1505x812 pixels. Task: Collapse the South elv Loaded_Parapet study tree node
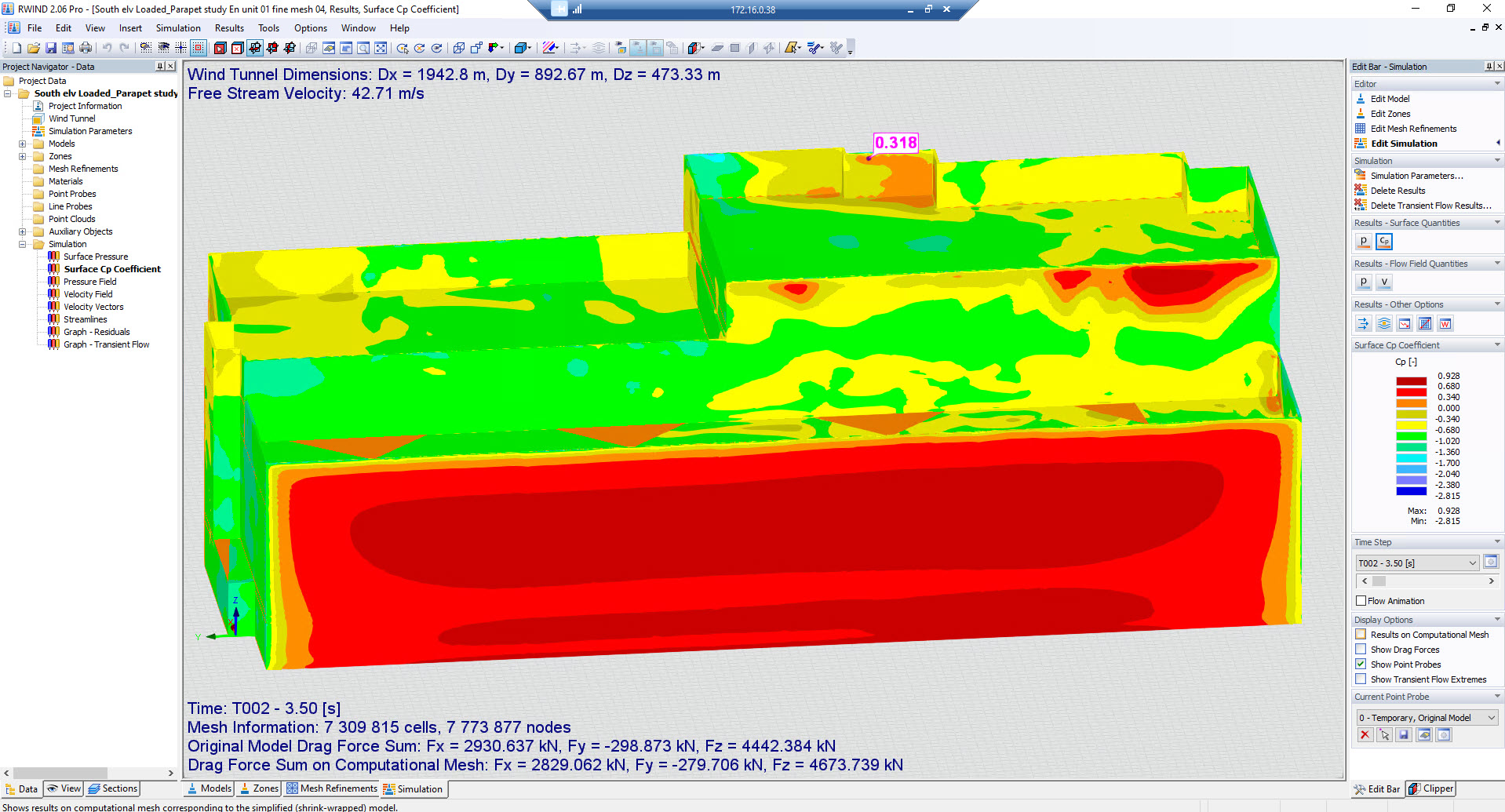click(x=7, y=93)
